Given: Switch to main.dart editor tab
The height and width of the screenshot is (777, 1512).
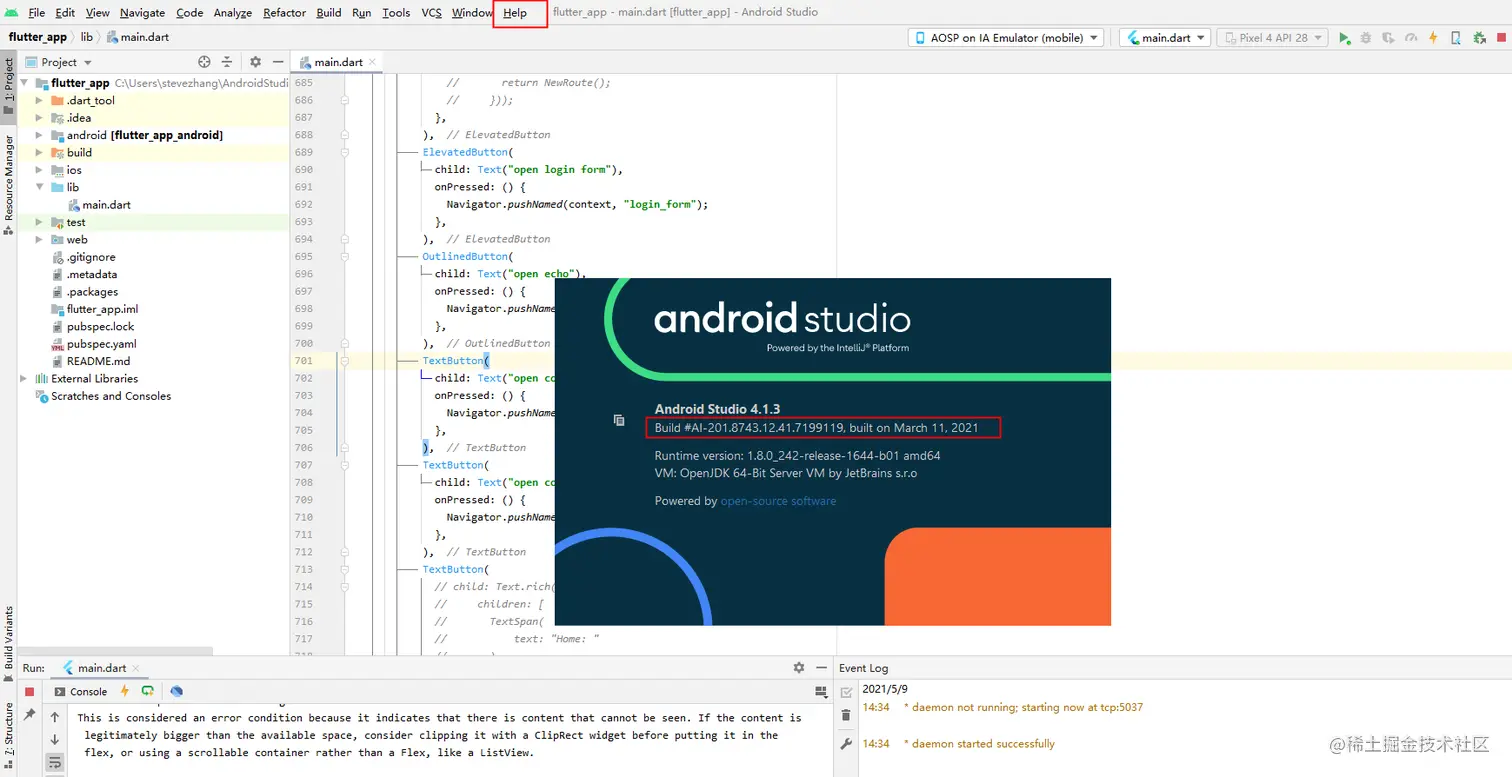Looking at the screenshot, I should click(x=338, y=62).
